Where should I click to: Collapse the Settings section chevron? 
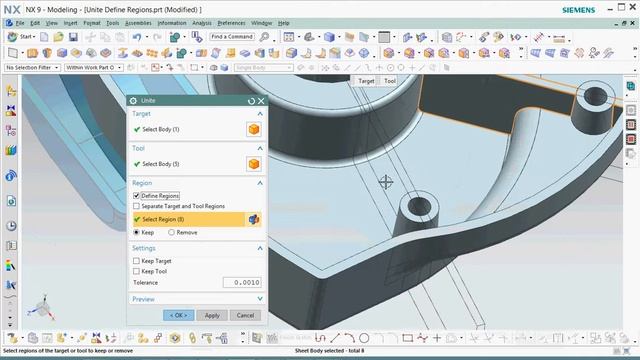tap(260, 248)
